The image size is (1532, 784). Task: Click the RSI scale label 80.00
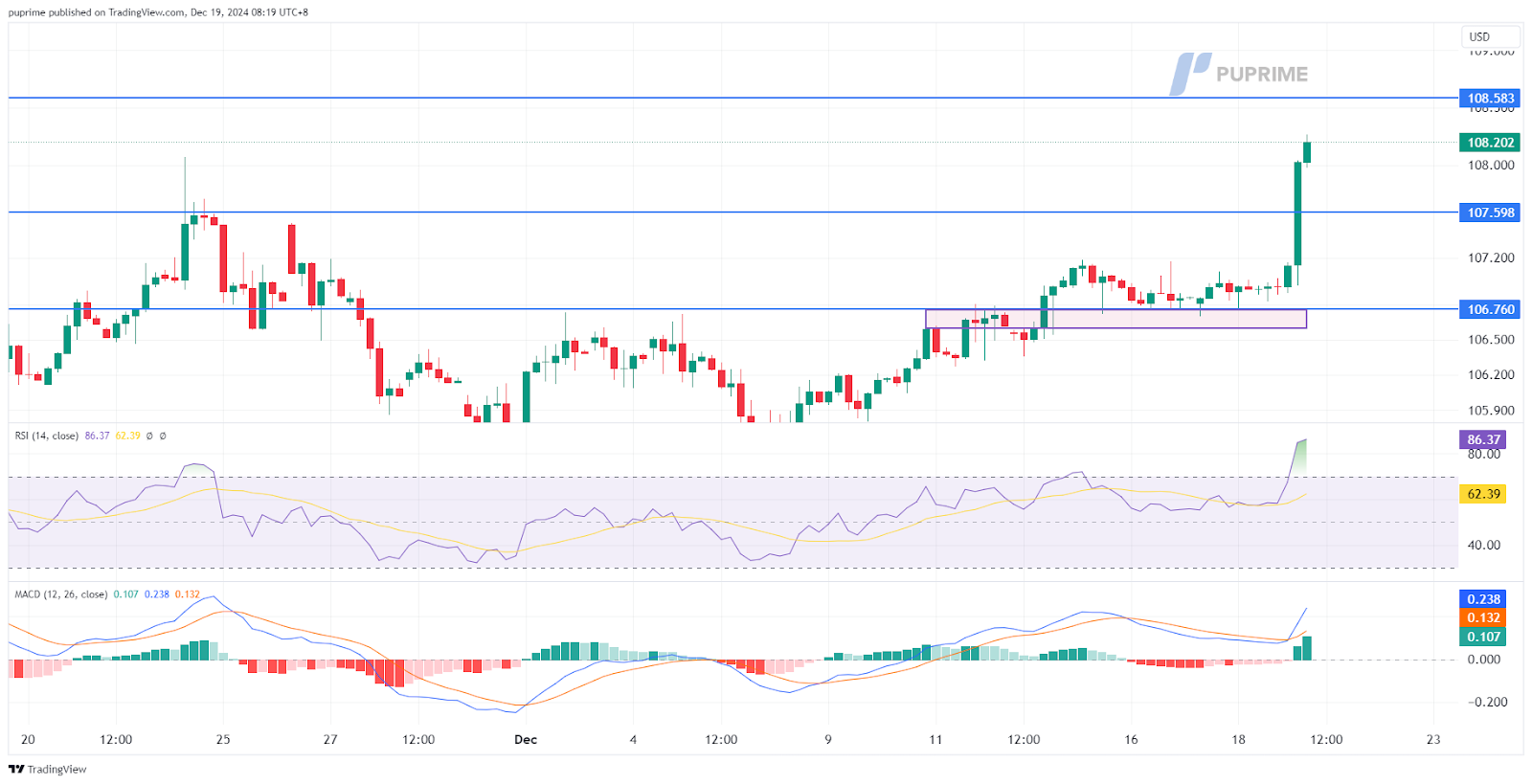tap(1483, 455)
